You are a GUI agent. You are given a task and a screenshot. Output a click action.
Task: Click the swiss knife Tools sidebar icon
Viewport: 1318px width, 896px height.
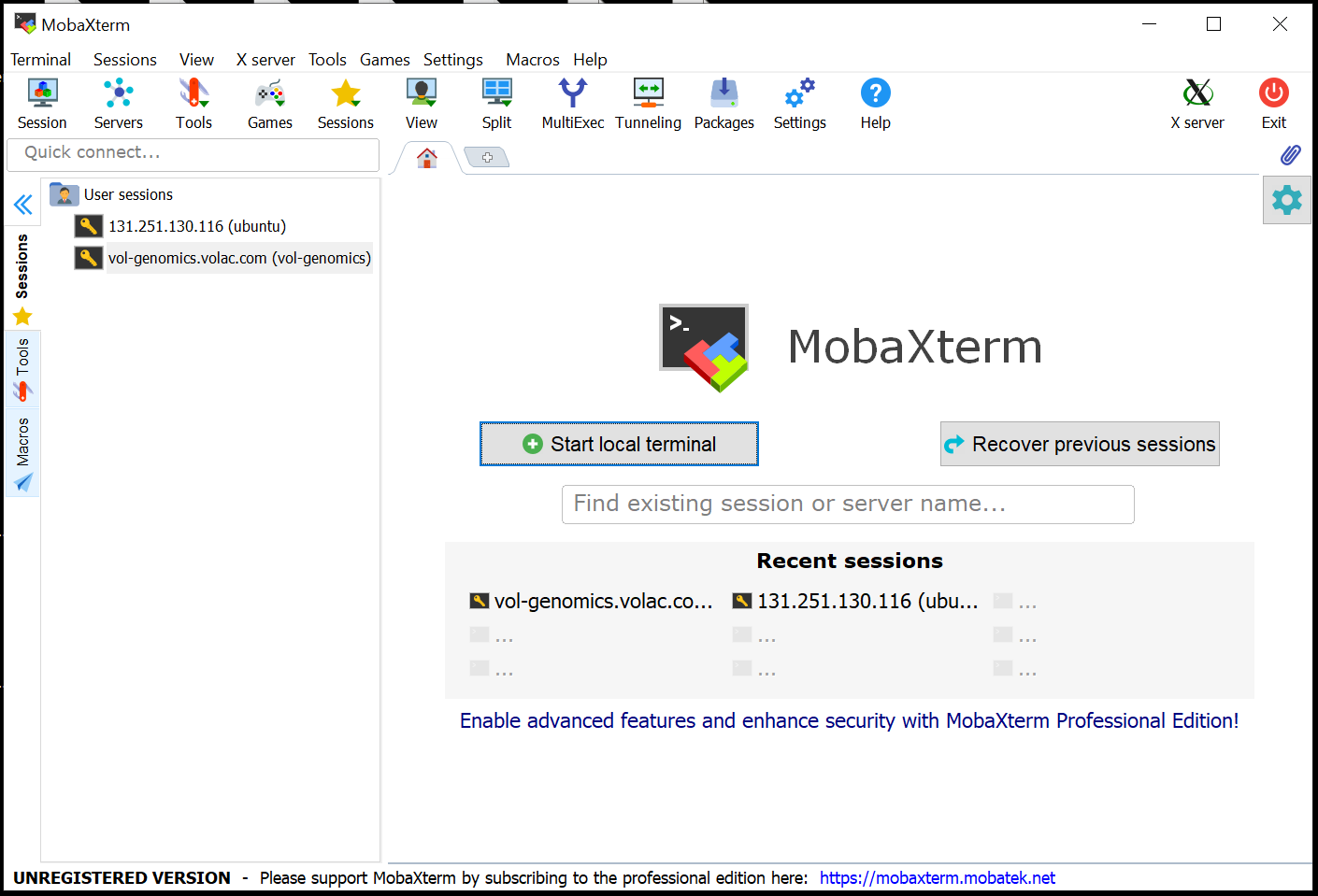point(22,392)
